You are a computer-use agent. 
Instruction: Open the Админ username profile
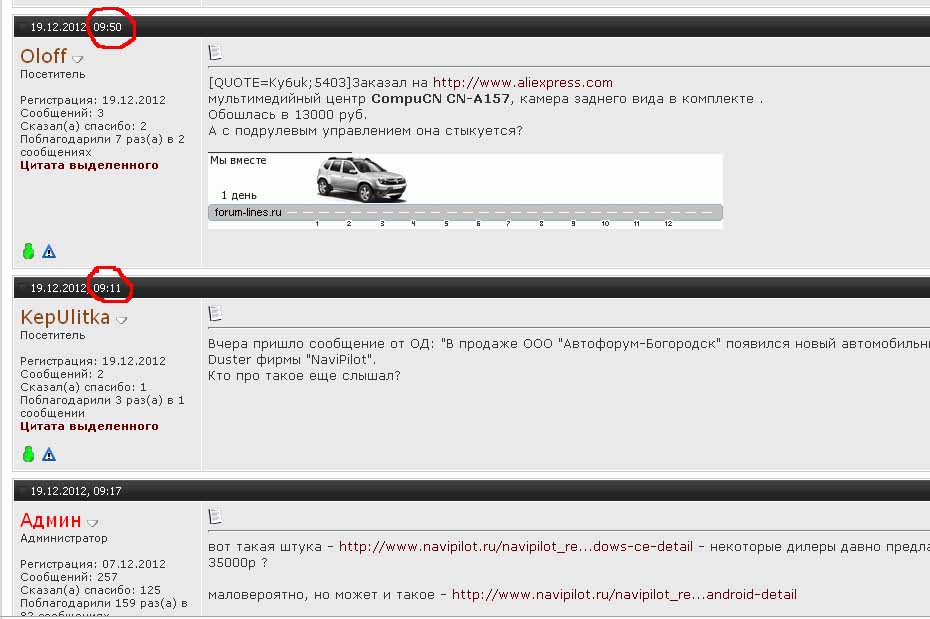pos(50,520)
